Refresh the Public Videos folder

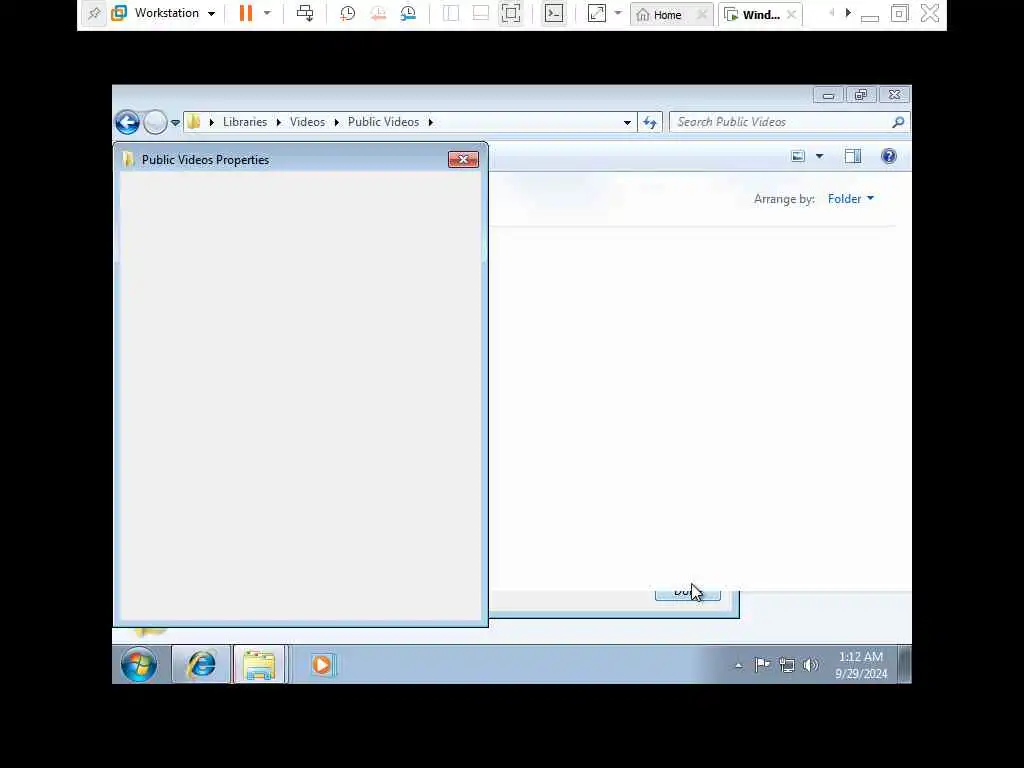point(650,122)
